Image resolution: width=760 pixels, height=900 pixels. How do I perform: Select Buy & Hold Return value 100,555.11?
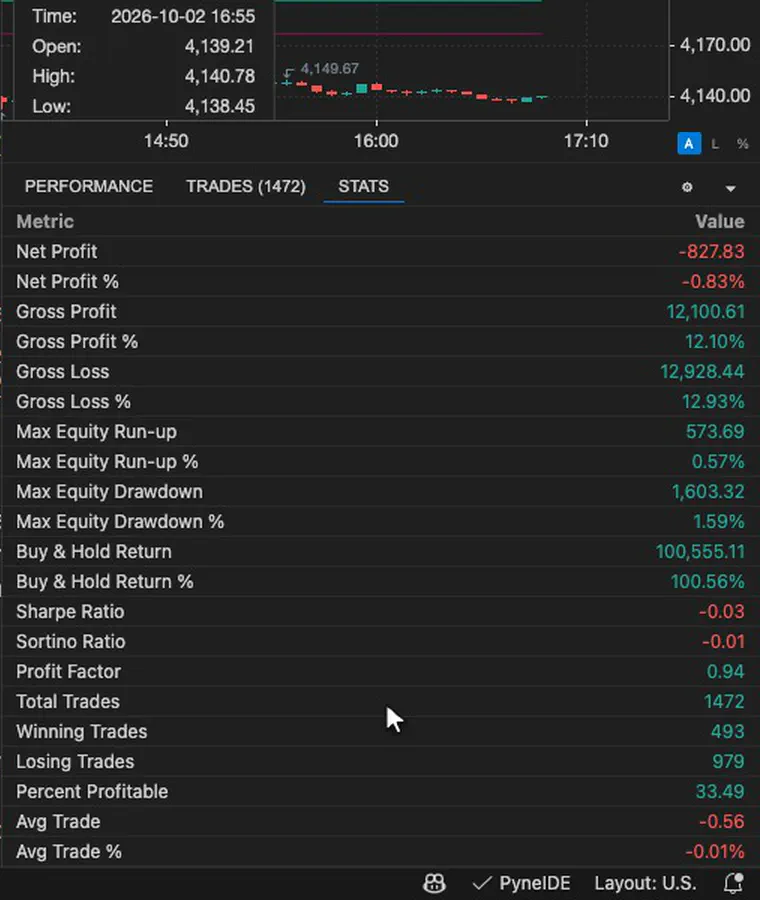coord(700,552)
